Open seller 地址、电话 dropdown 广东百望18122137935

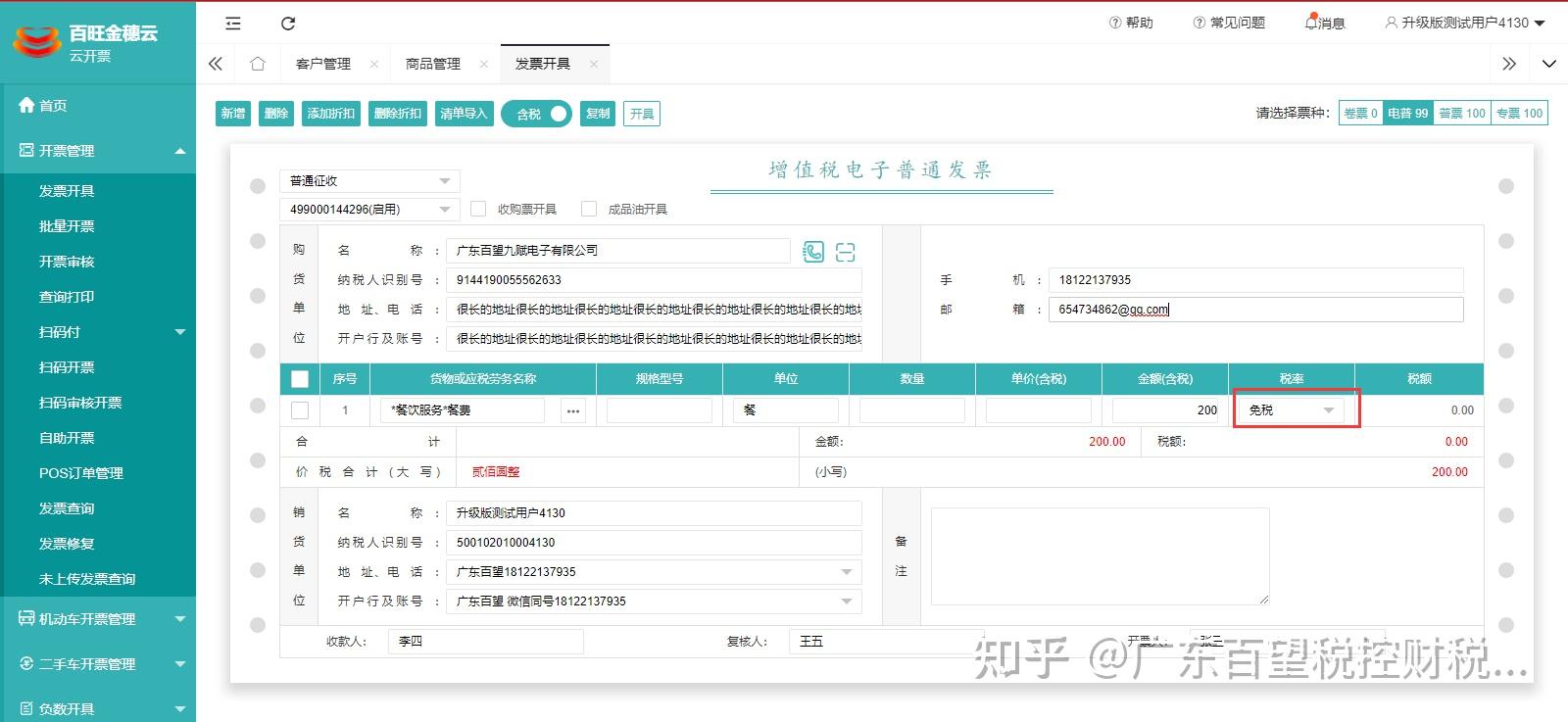654,572
